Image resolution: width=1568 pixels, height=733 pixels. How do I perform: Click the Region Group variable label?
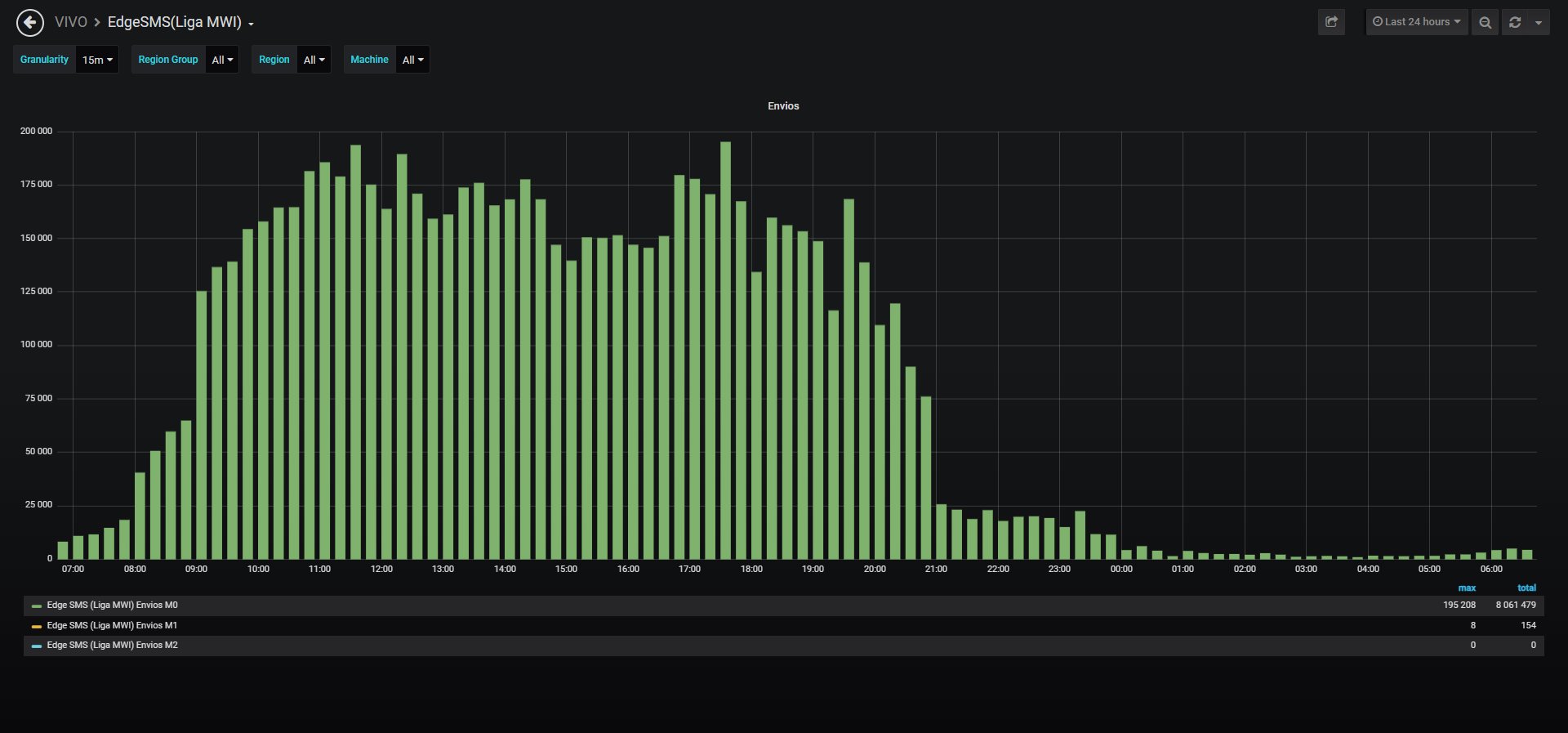click(x=168, y=60)
